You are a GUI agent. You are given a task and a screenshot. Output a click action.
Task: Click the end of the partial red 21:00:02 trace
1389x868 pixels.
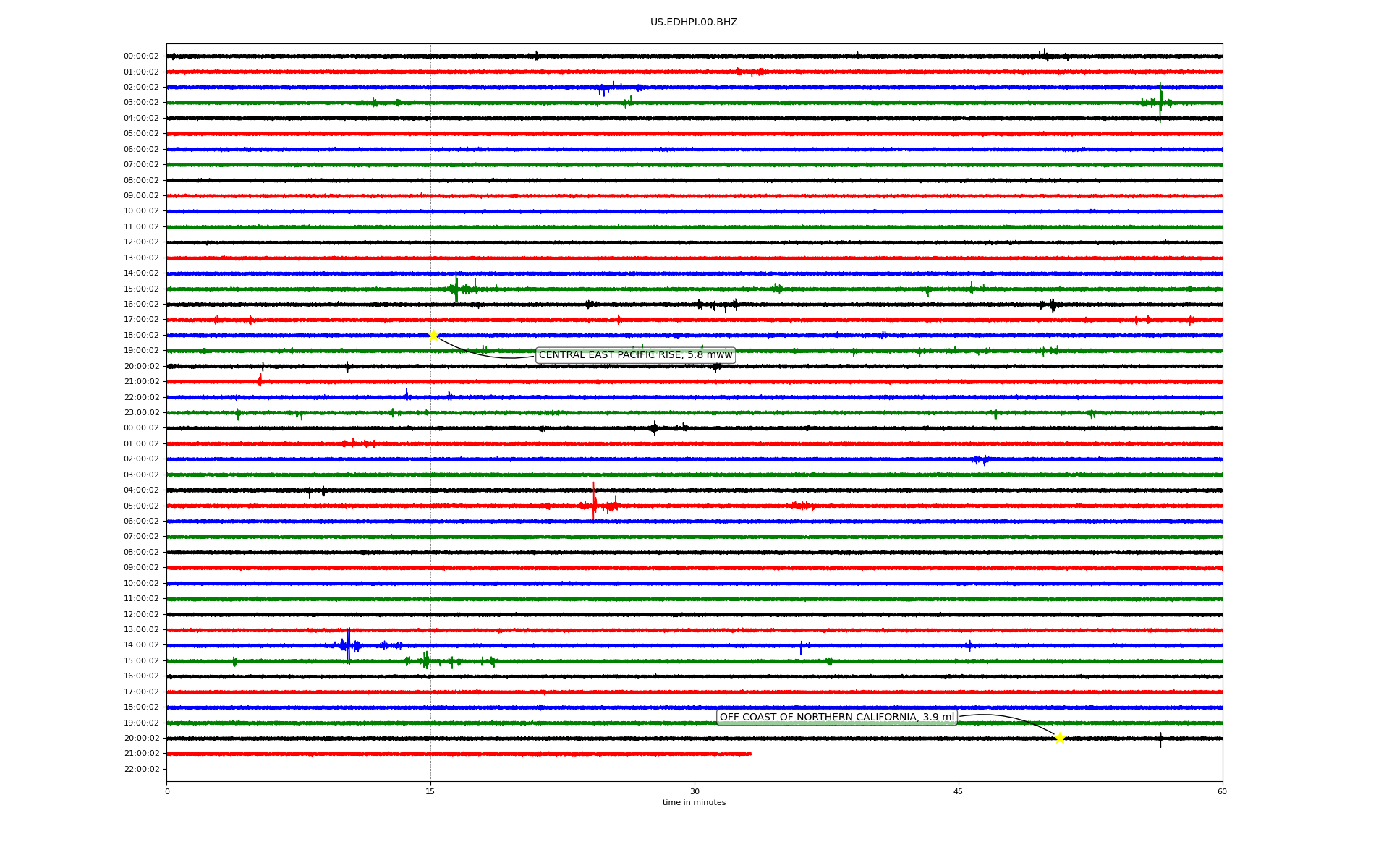coord(749,754)
